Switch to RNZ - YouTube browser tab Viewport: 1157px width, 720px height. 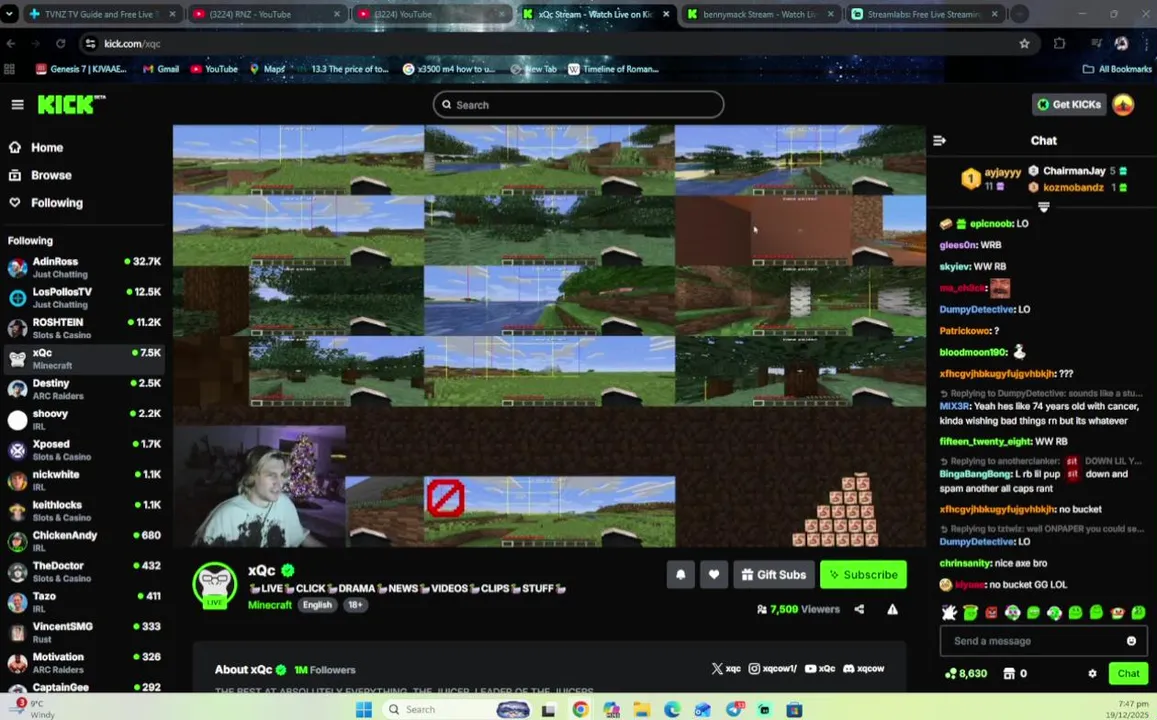266,14
